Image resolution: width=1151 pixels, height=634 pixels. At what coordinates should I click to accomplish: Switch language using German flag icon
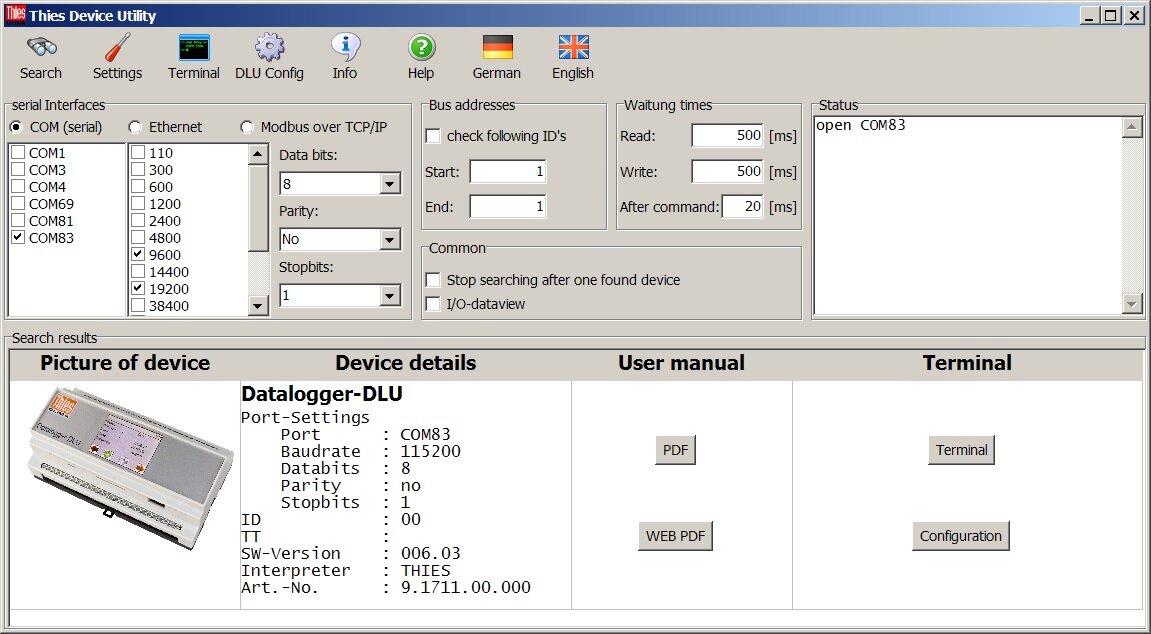[x=497, y=48]
